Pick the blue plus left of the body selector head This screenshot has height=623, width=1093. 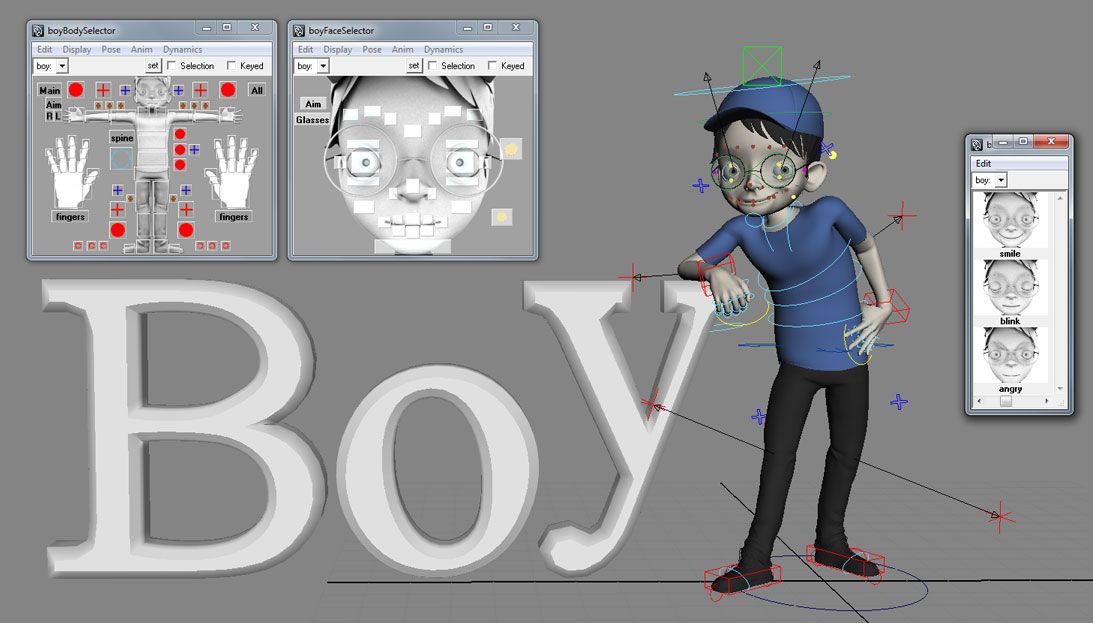(x=125, y=90)
